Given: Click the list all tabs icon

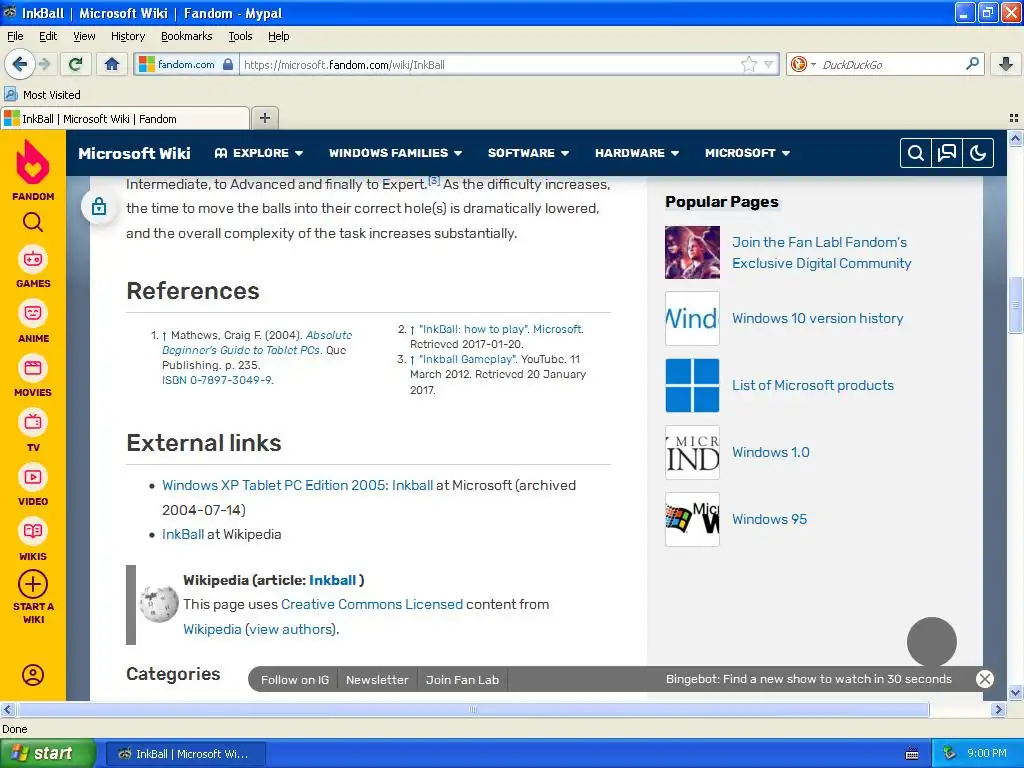Looking at the screenshot, I should coord(1014,118).
